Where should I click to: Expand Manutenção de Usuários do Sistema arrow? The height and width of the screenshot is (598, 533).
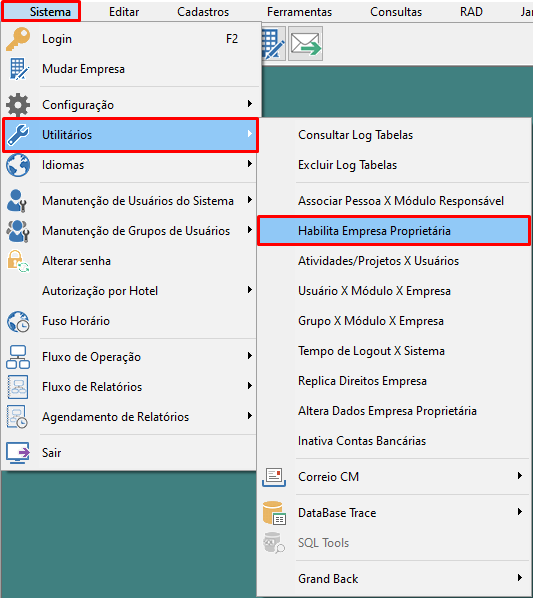[250, 200]
